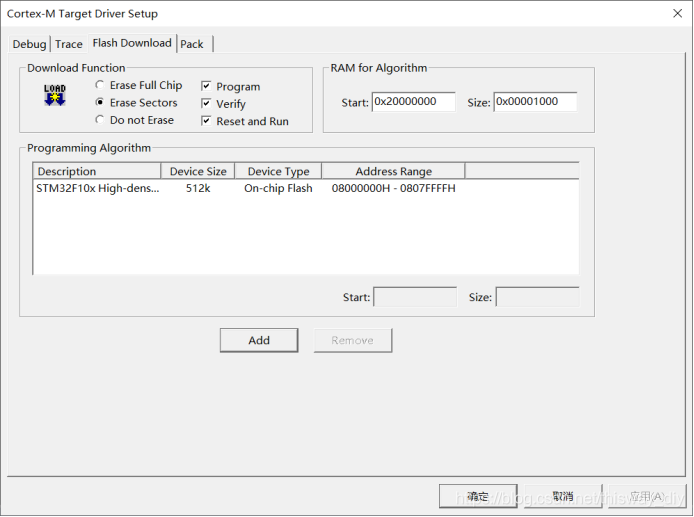694x517 pixels.
Task: Click Programming Algorithm Start field
Action: pyautogui.click(x=415, y=297)
